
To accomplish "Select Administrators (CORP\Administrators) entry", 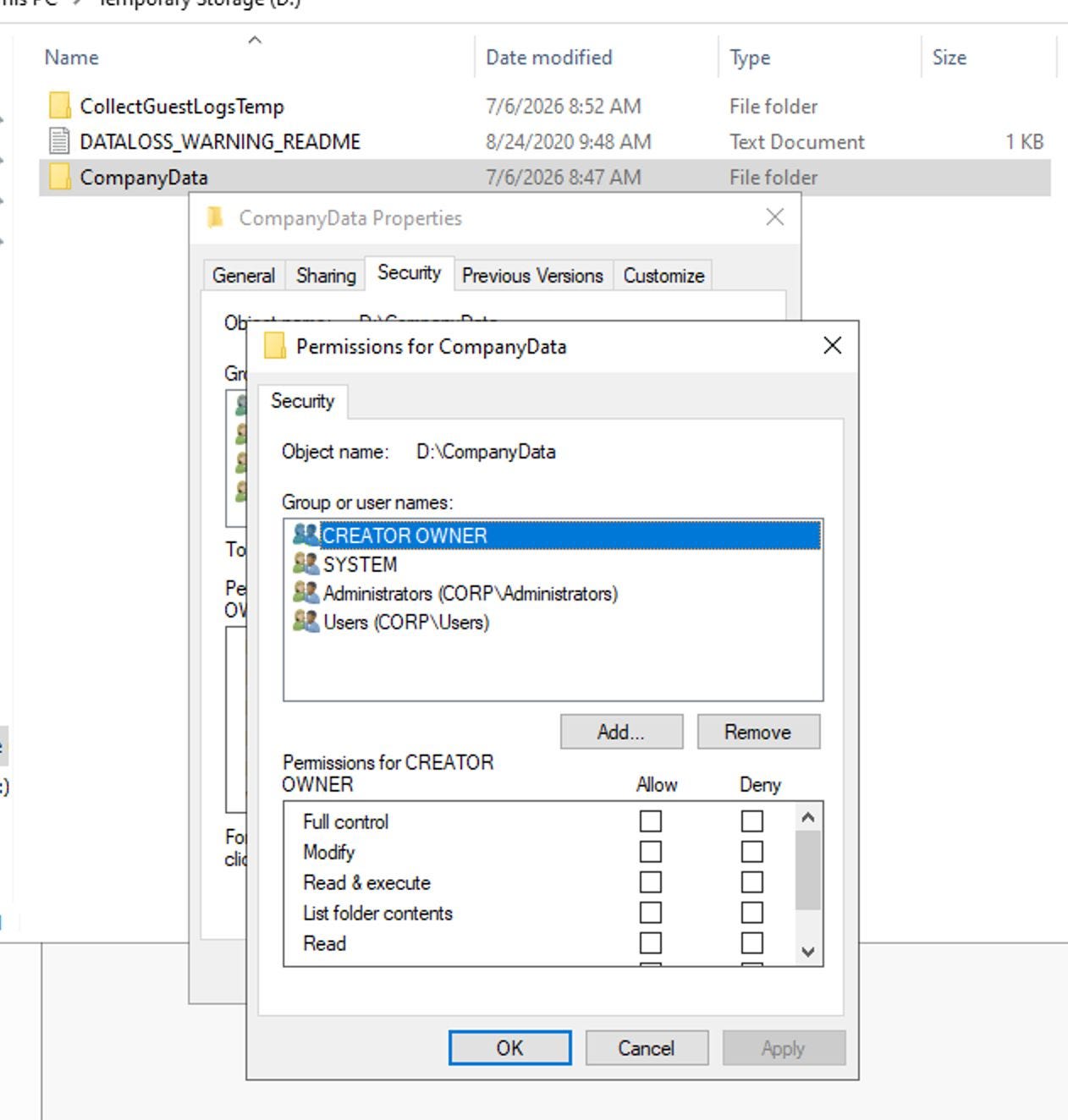I will tap(555, 593).
